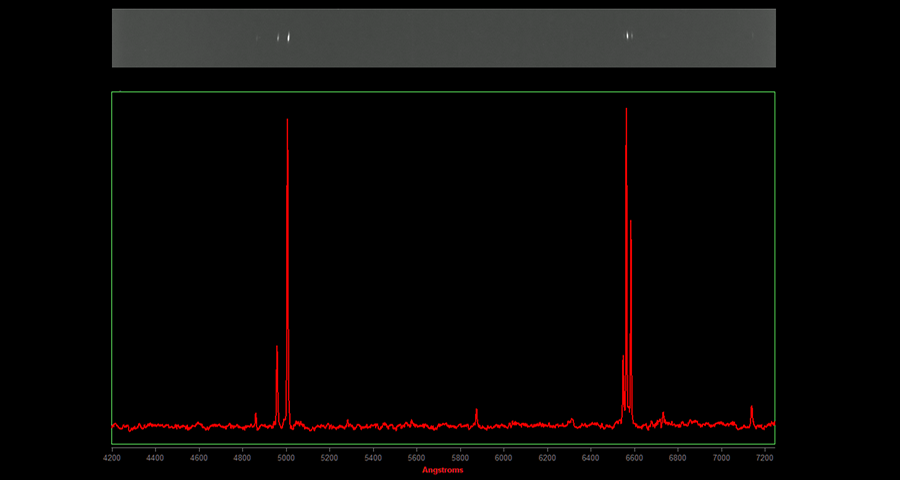Click the H-alpha peak near 6563 Angstroms
Screen dimensions: 900x480
626,110
